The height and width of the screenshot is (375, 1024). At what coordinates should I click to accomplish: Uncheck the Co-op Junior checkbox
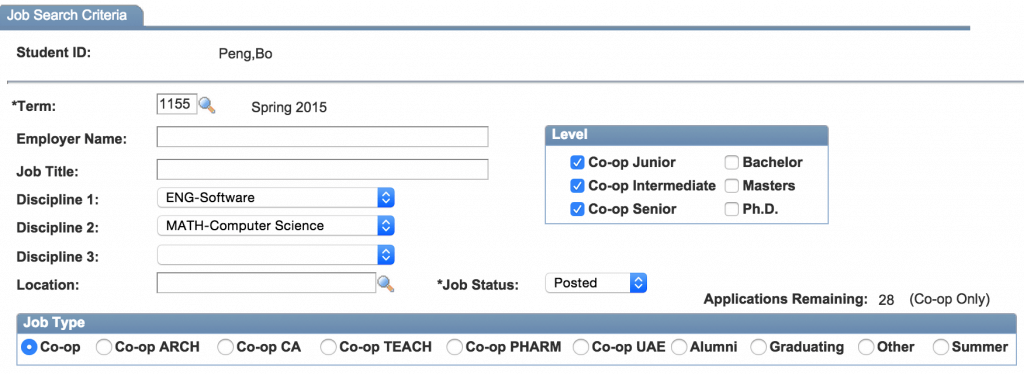[577, 163]
